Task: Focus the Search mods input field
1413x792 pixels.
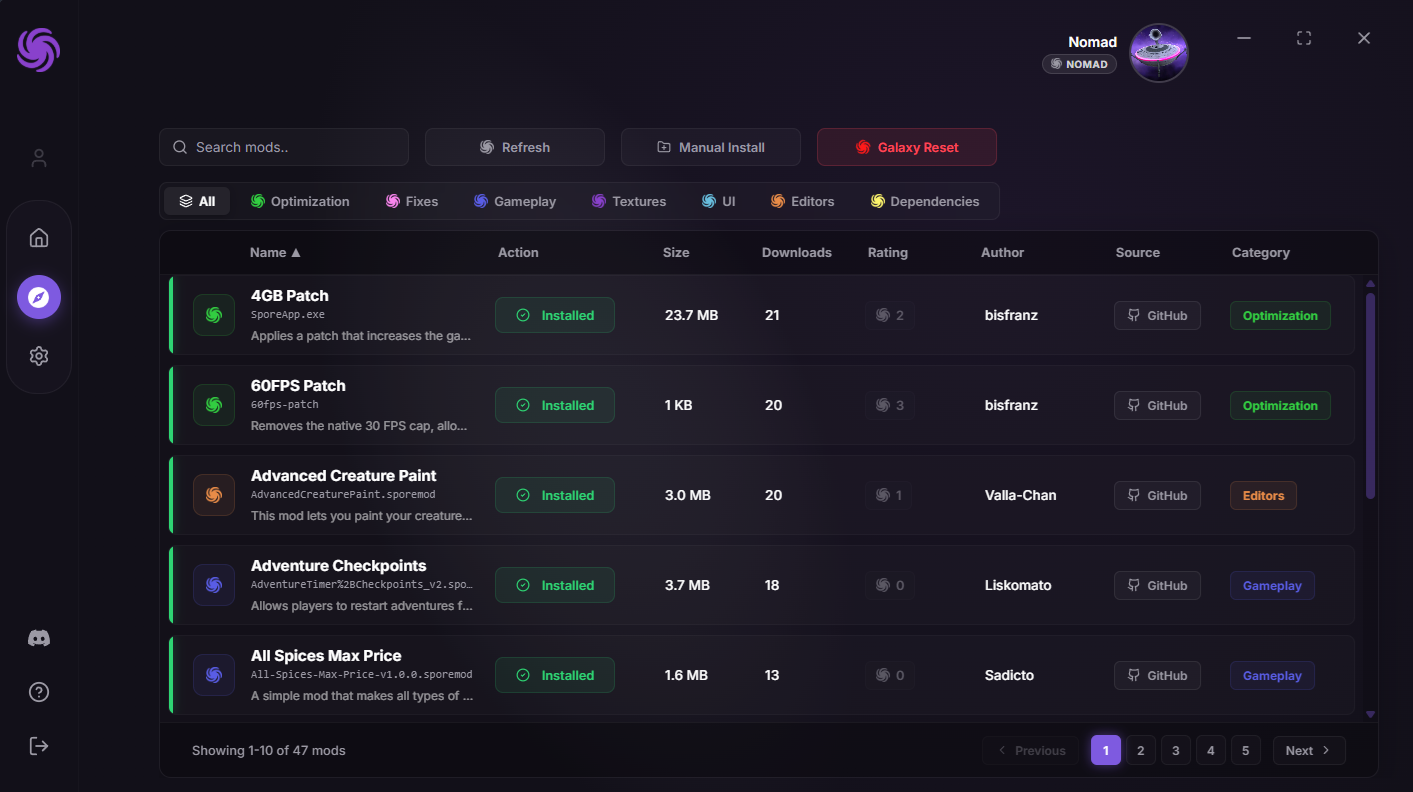Action: [284, 147]
